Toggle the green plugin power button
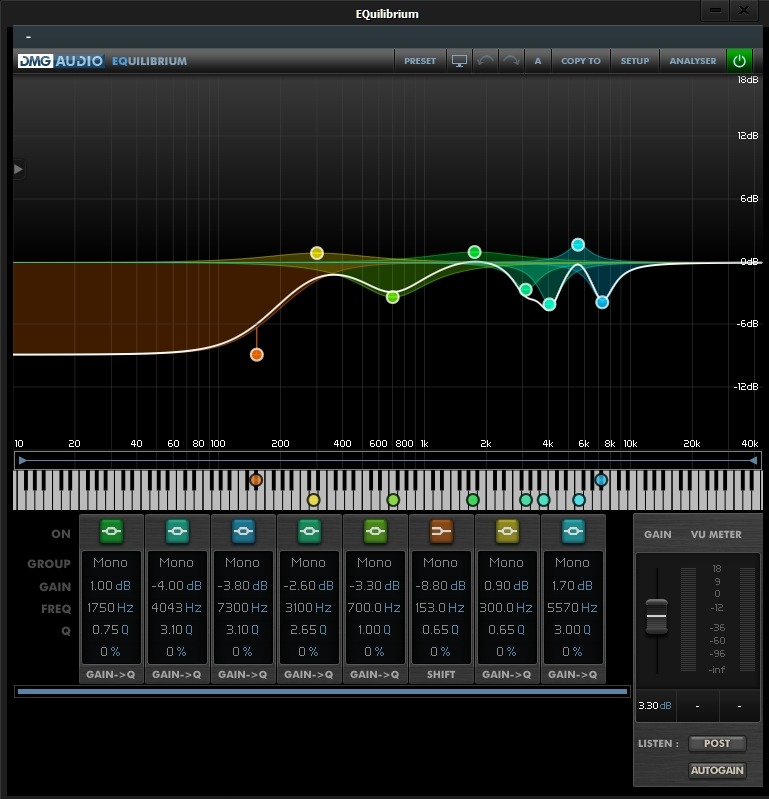 click(739, 61)
